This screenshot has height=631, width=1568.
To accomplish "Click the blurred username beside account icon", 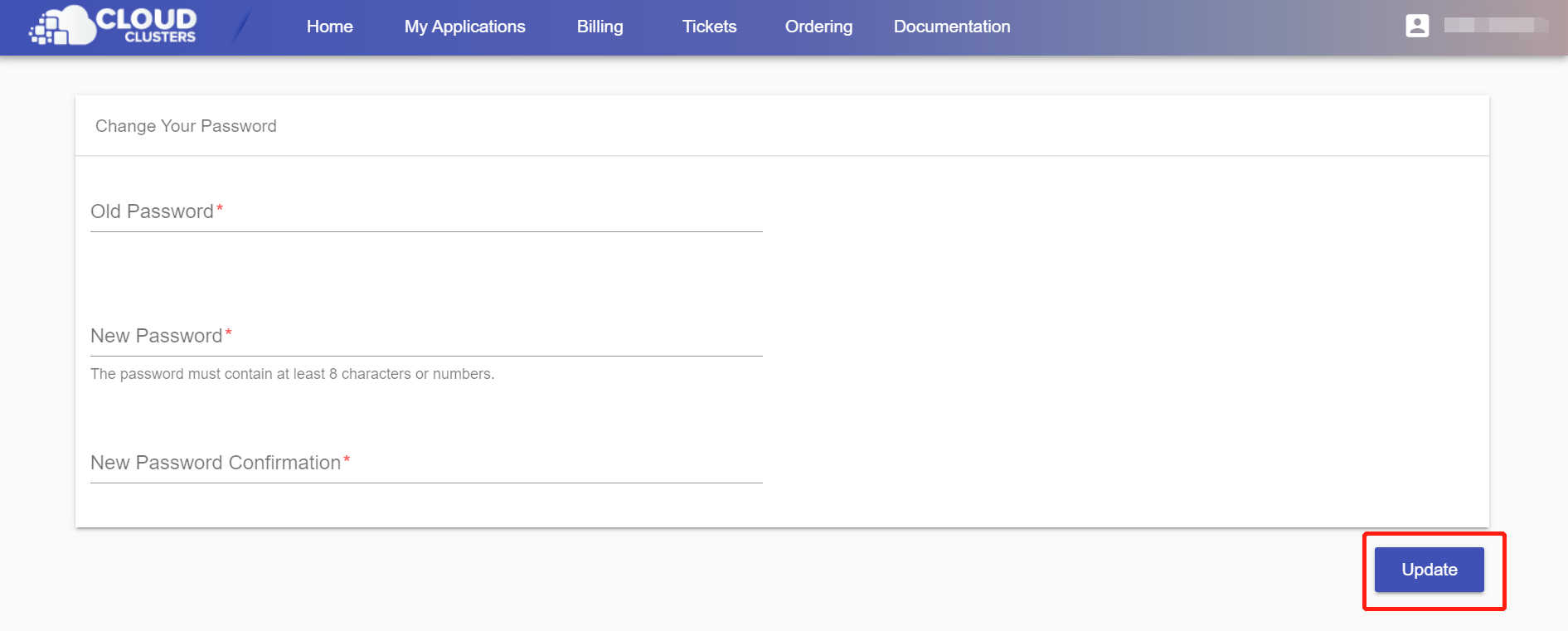I will [x=1494, y=26].
